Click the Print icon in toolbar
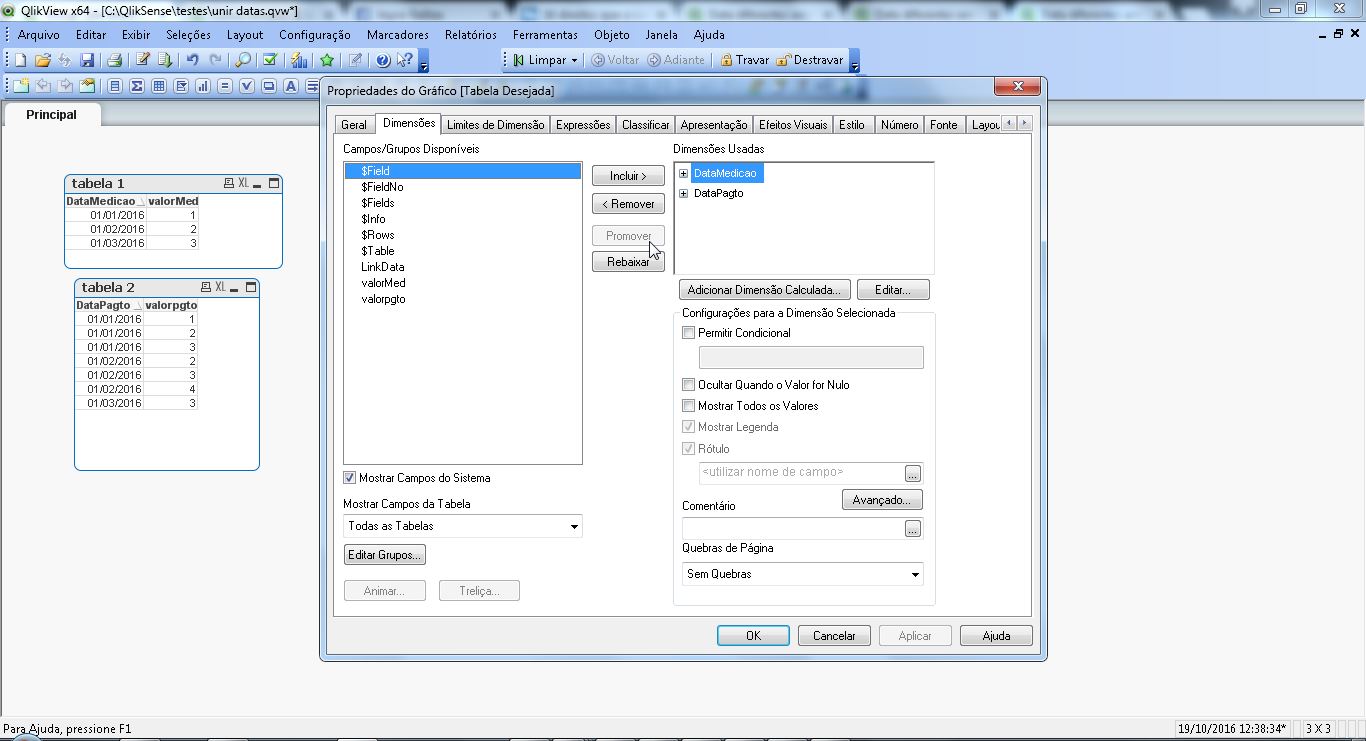Image resolution: width=1366 pixels, height=741 pixels. 114,60
